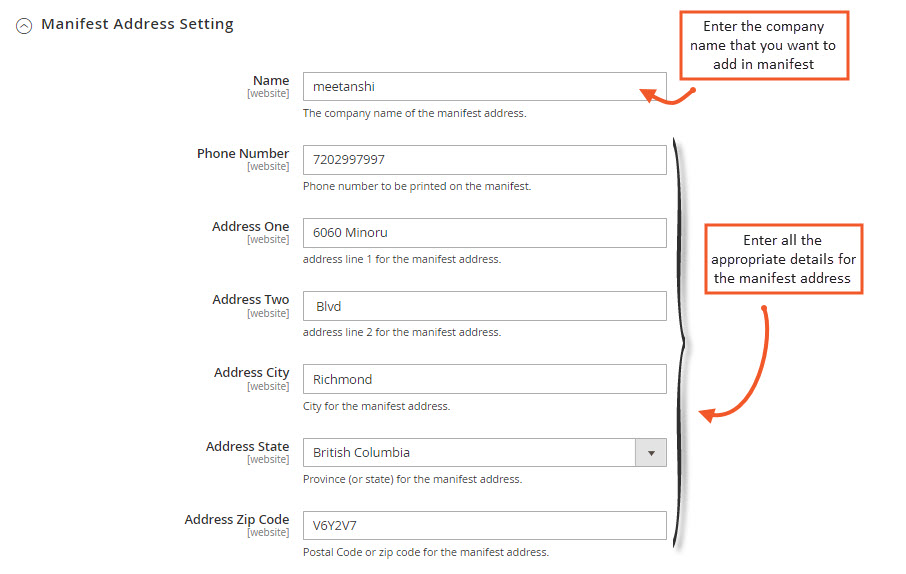Click the Phone Number label
Viewport: 906px width, 574px height.
[x=243, y=153]
